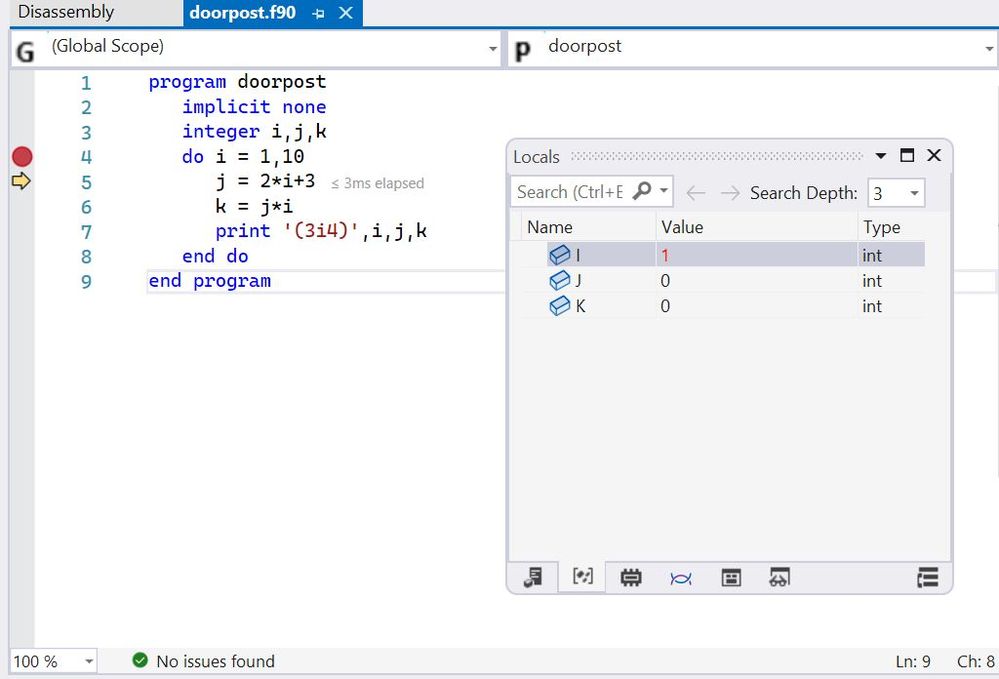Click the P program icon beside doorpost
This screenshot has height=679, width=999.
522,51
